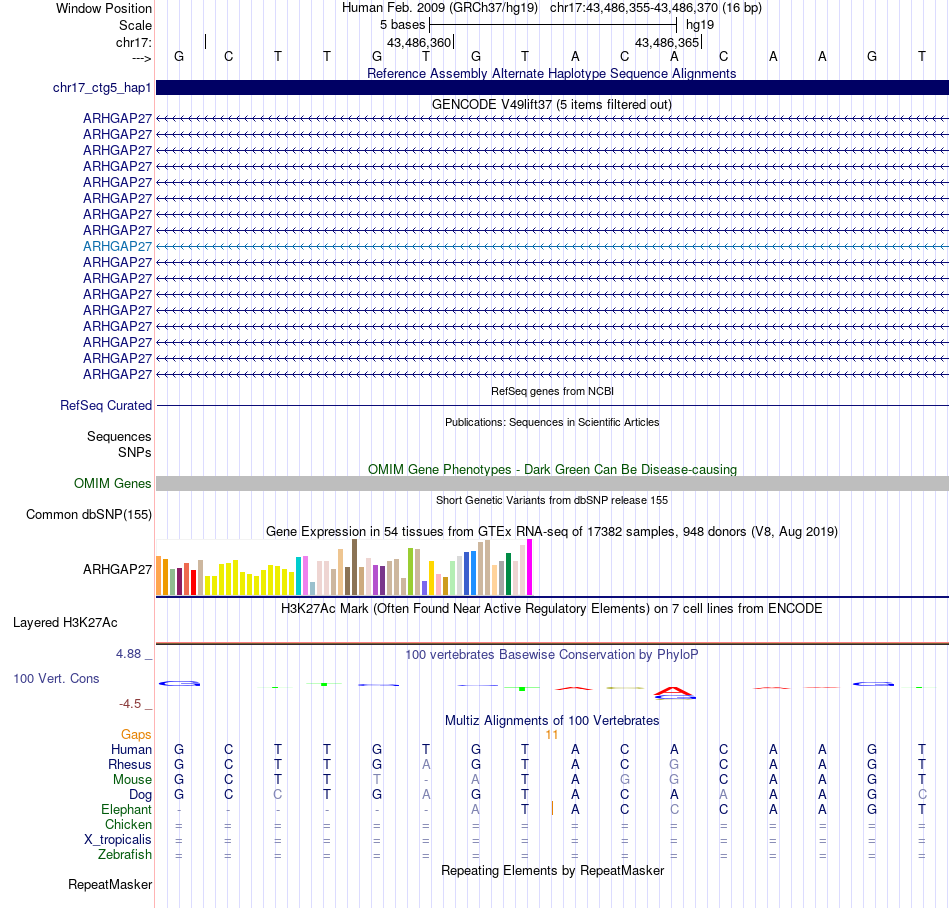This screenshot has height=908, width=950.
Task: Open the Multiz Alignments of 100 Vertebrates title
Action: pos(552,720)
